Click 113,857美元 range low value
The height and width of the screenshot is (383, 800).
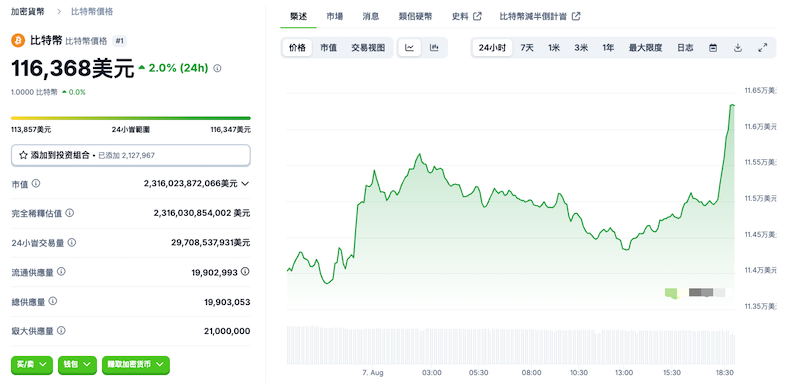(31, 130)
